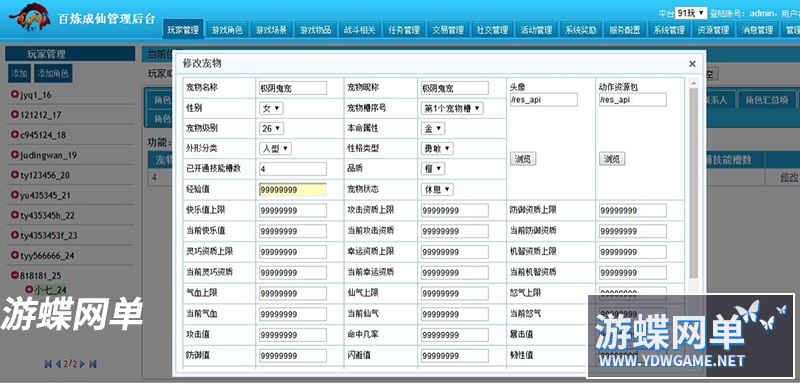Open the 宠物槽序号 dropdown
The height and width of the screenshot is (384, 800).
452,109
